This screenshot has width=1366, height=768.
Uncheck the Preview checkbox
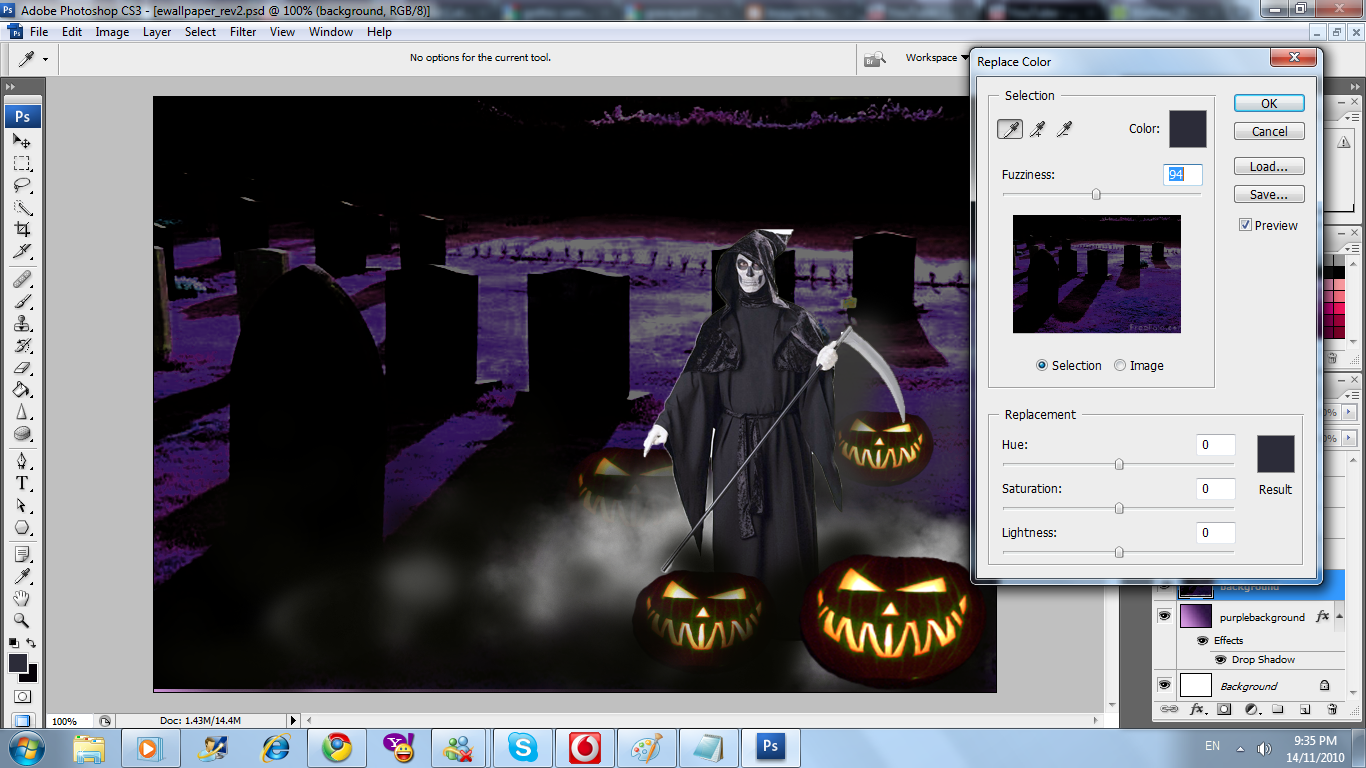point(1245,225)
